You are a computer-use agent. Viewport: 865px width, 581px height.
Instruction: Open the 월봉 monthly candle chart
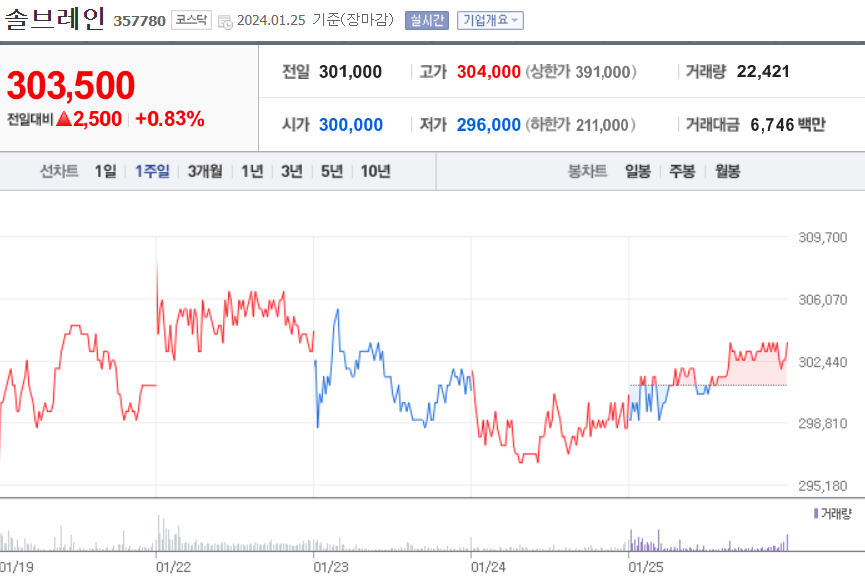(x=727, y=171)
